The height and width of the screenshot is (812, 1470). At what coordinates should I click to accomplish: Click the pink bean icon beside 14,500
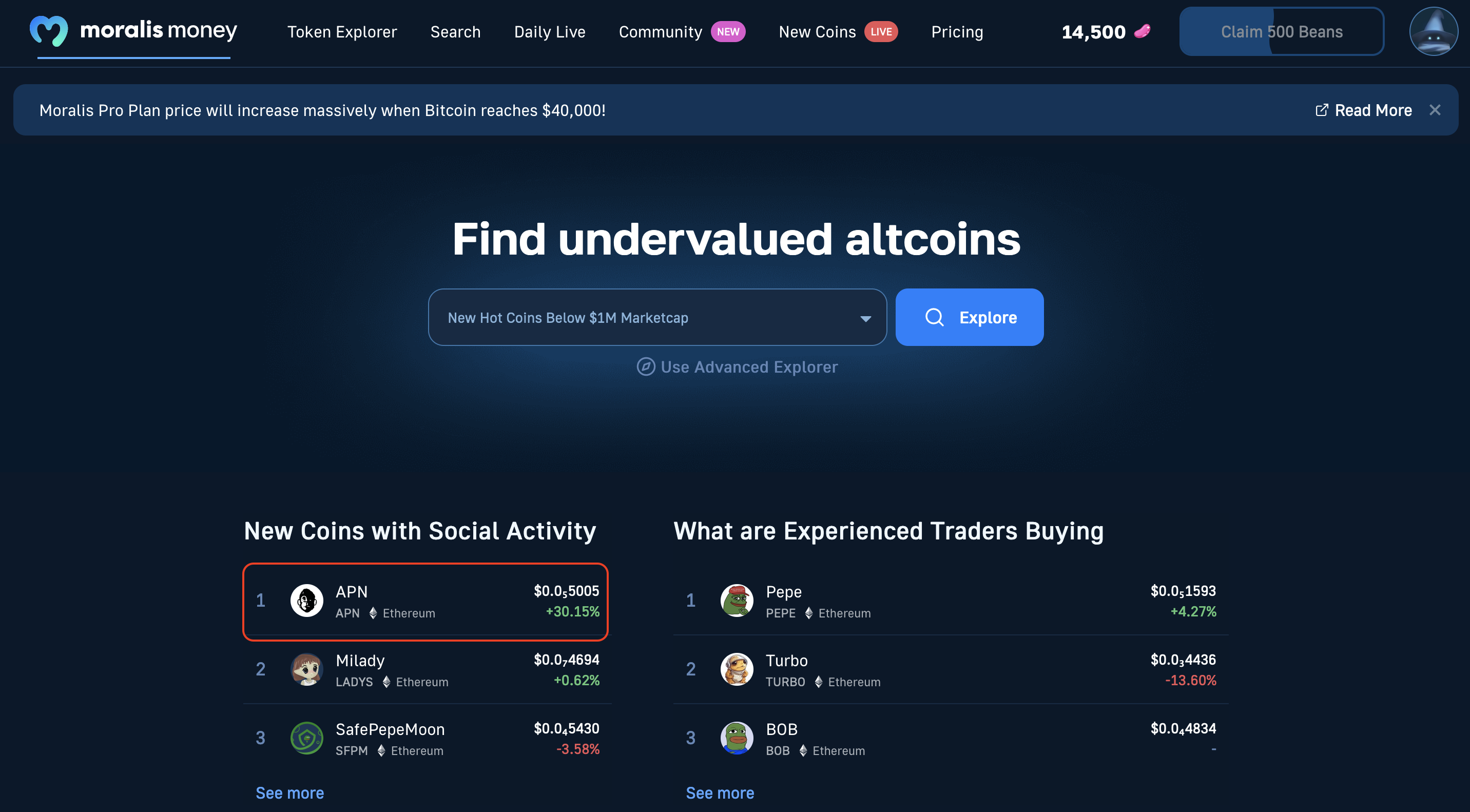[x=1142, y=31]
